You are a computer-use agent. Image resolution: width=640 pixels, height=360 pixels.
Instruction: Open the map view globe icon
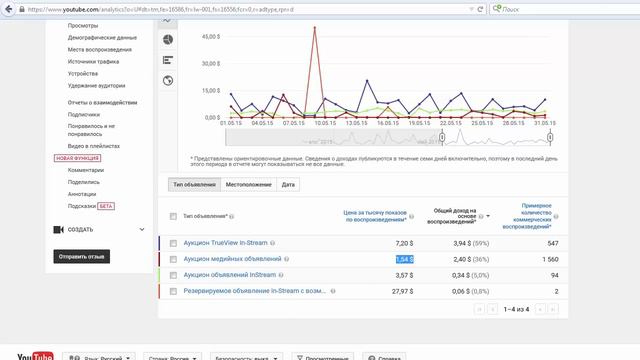(168, 80)
